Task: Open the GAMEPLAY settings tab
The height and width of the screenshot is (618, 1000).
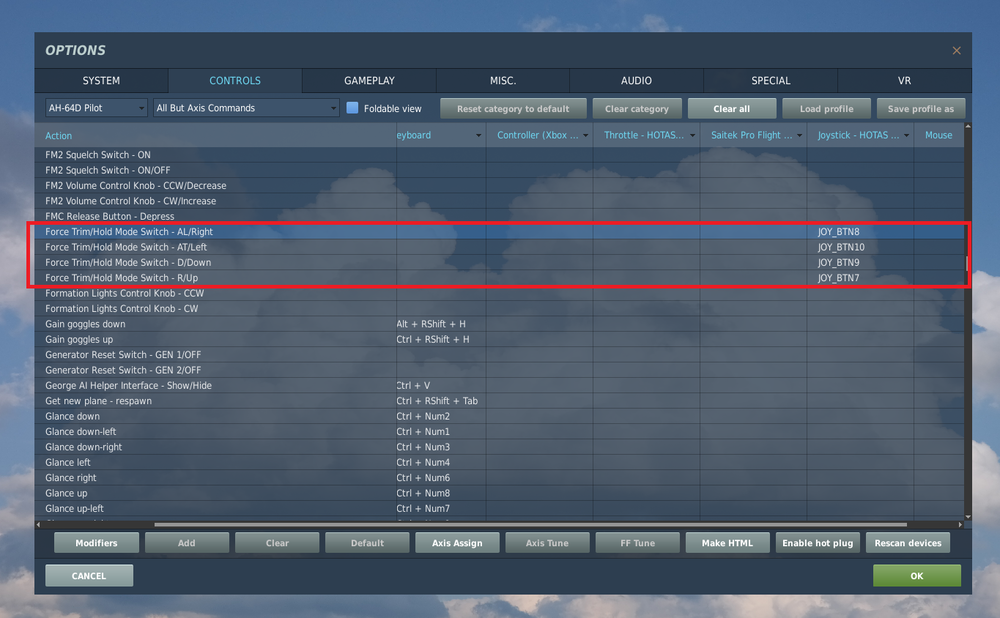Action: [368, 80]
